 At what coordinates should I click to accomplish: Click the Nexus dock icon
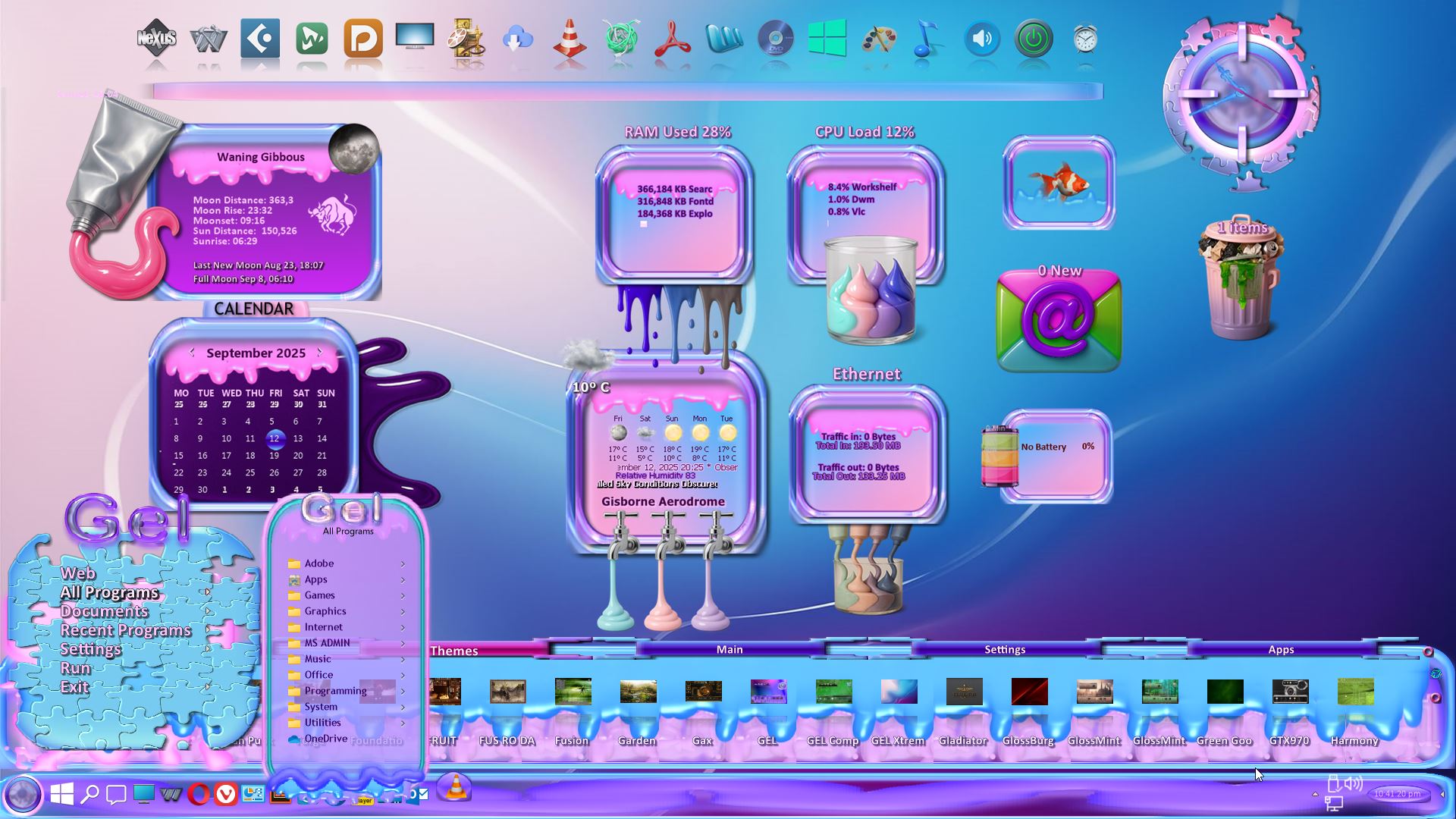(x=156, y=38)
